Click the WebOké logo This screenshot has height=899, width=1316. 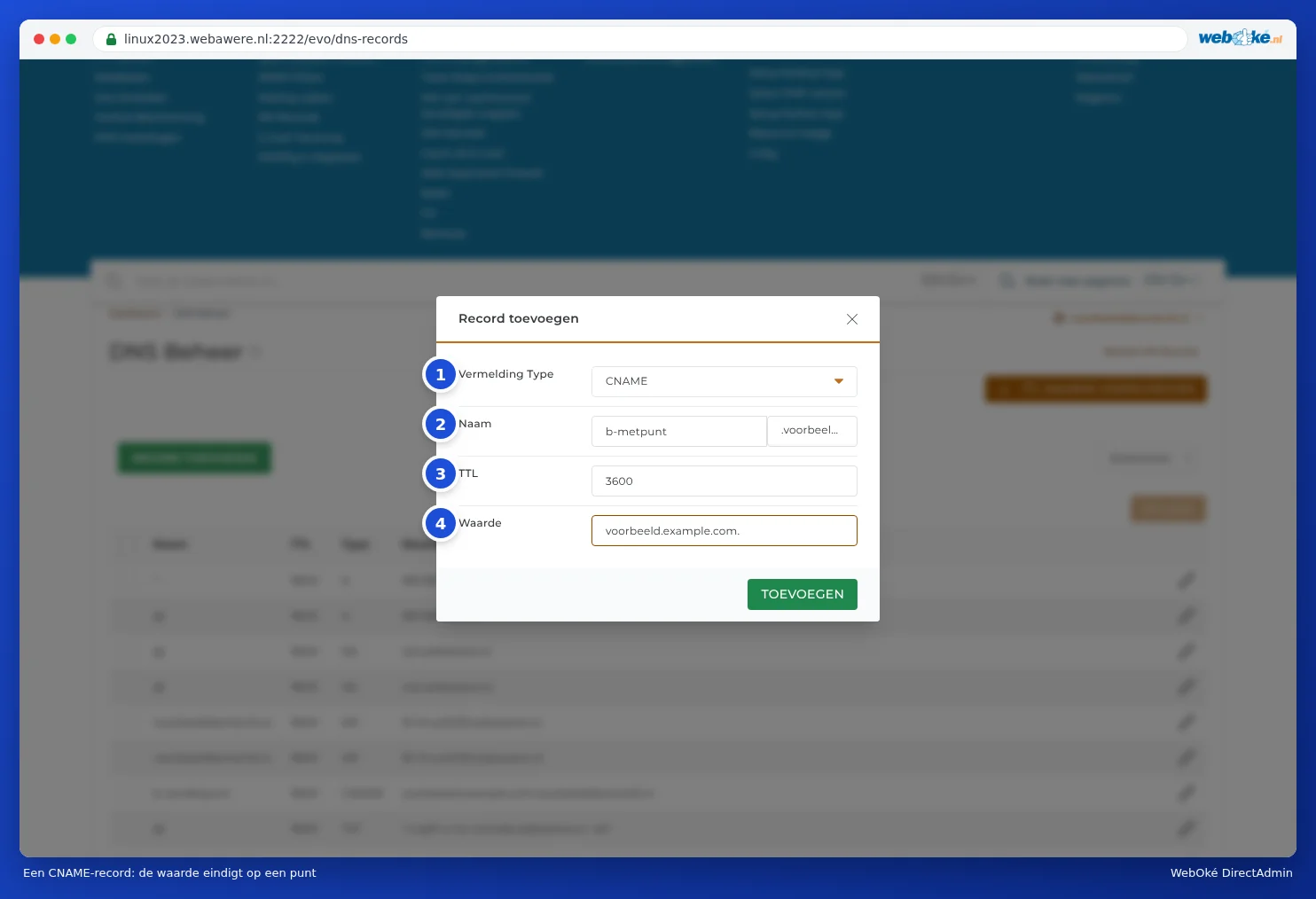(x=1241, y=37)
